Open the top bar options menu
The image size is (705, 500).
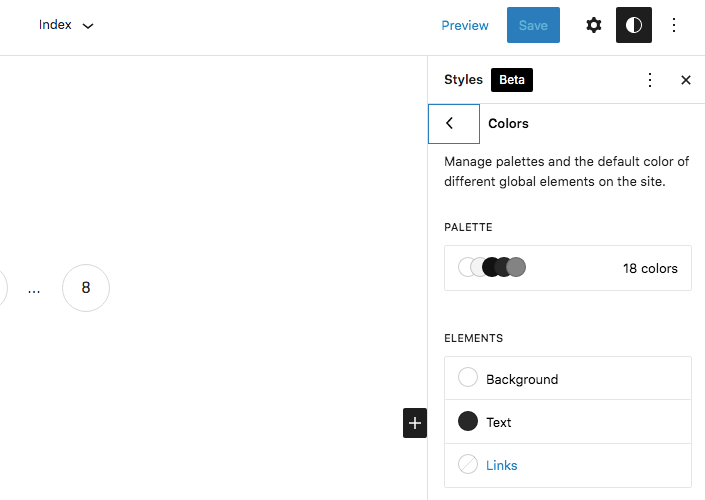pos(674,25)
